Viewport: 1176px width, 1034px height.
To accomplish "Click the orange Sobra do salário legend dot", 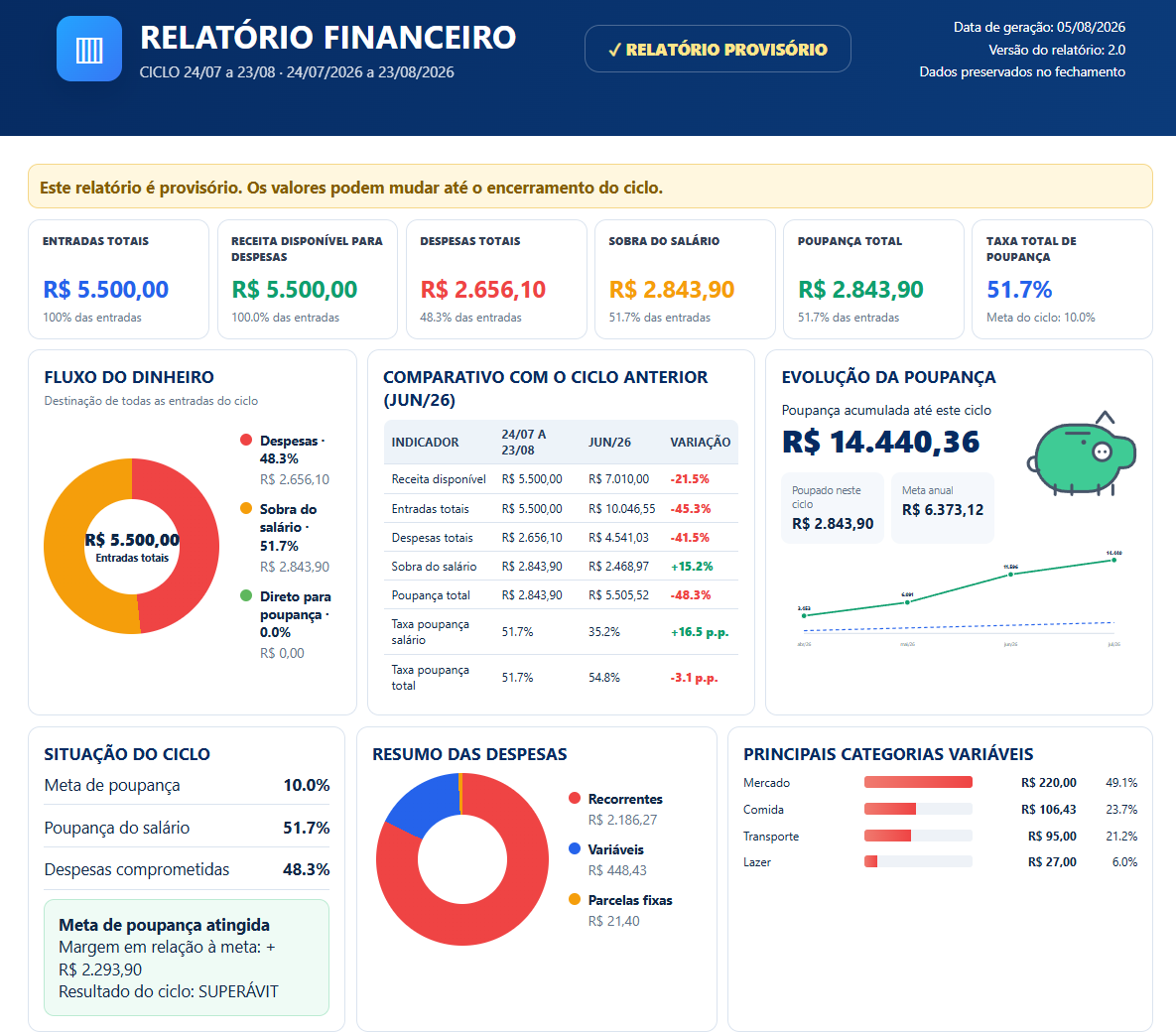I will click(246, 508).
